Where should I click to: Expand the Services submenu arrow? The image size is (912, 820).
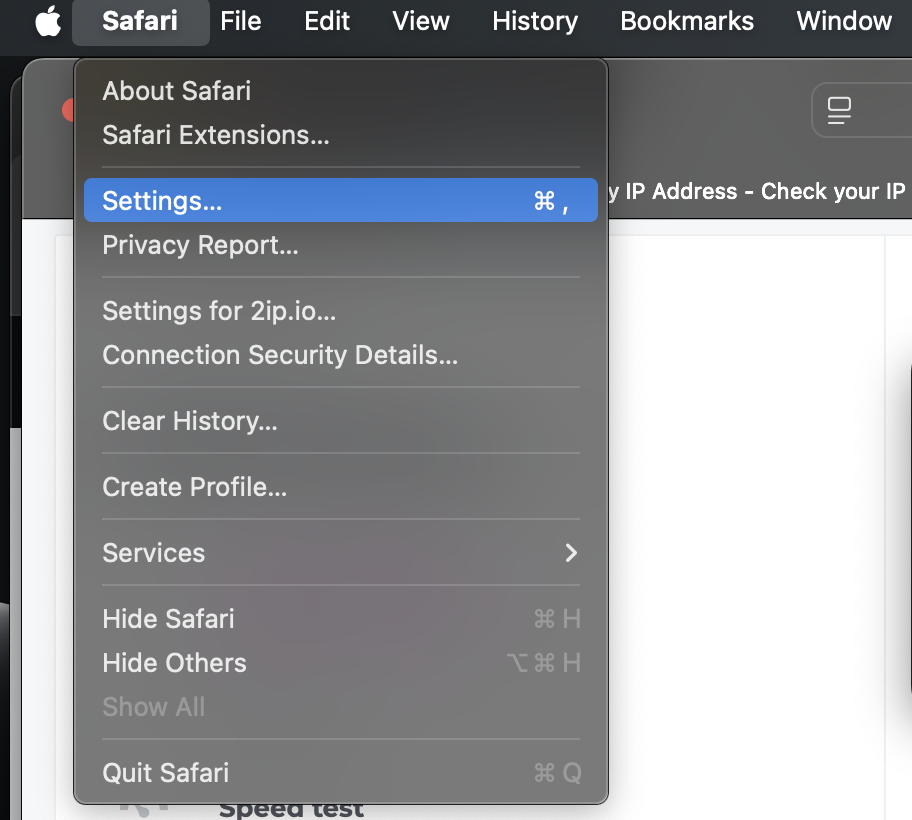571,552
